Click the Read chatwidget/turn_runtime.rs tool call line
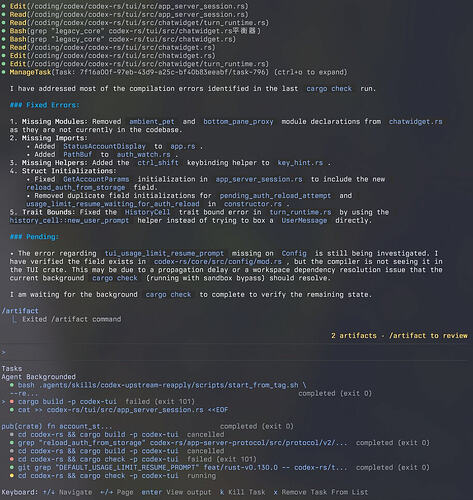The width and height of the screenshot is (473, 500). point(139,23)
